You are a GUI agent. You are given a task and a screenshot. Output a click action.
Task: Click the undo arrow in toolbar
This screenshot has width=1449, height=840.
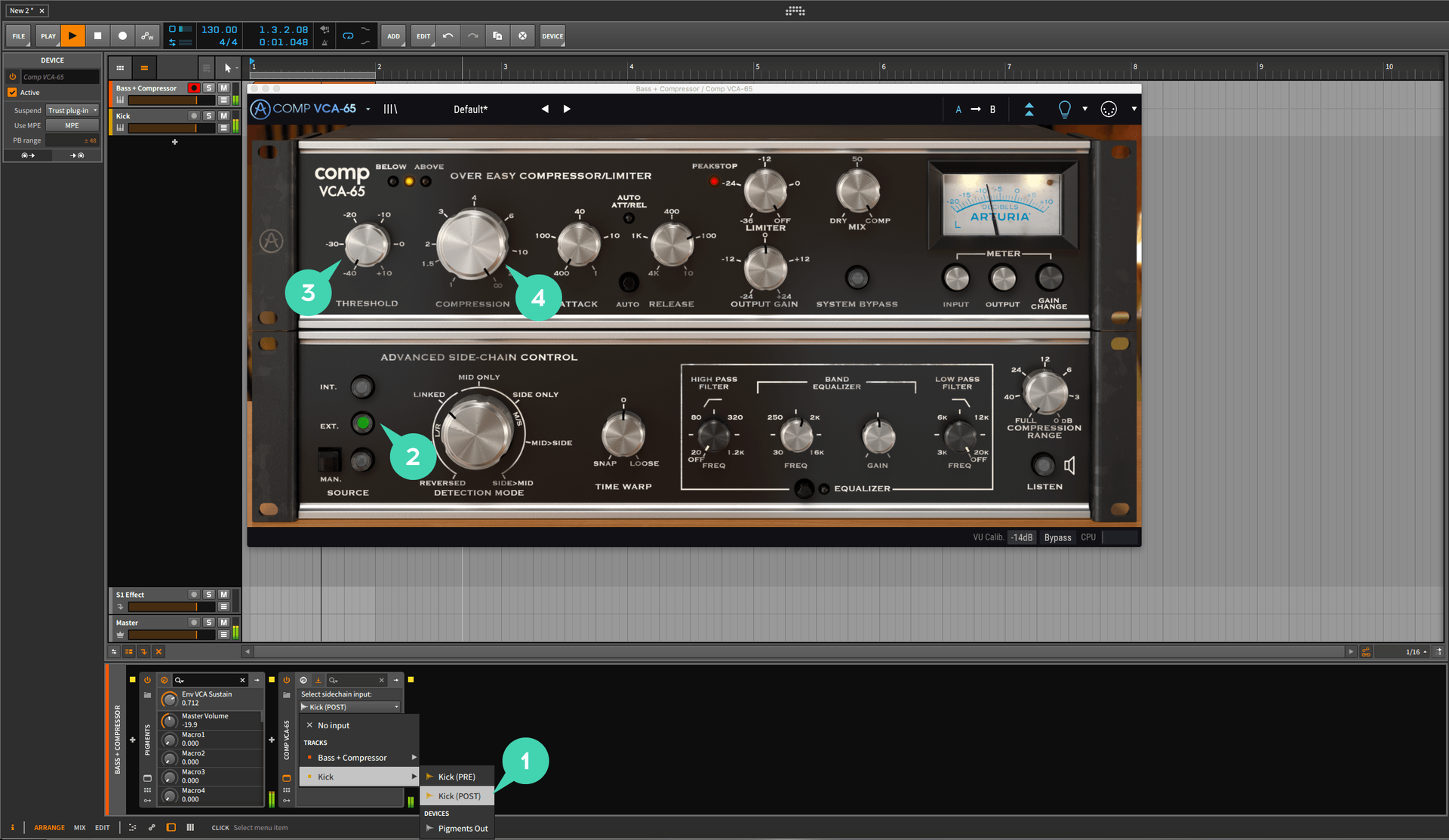(x=448, y=35)
